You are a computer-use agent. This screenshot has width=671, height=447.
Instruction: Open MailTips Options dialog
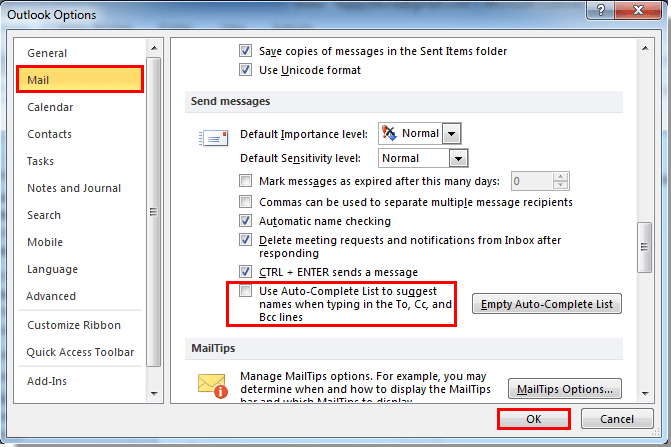(564, 389)
